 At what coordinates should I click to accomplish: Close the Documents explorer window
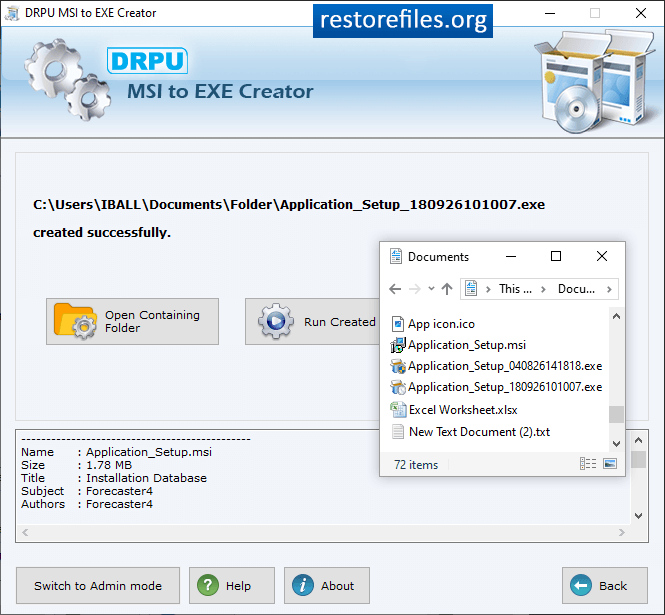602,256
